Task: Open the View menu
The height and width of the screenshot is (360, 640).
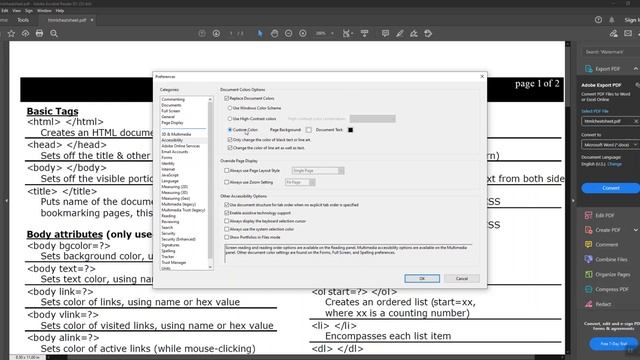Action: click(x=16, y=11)
